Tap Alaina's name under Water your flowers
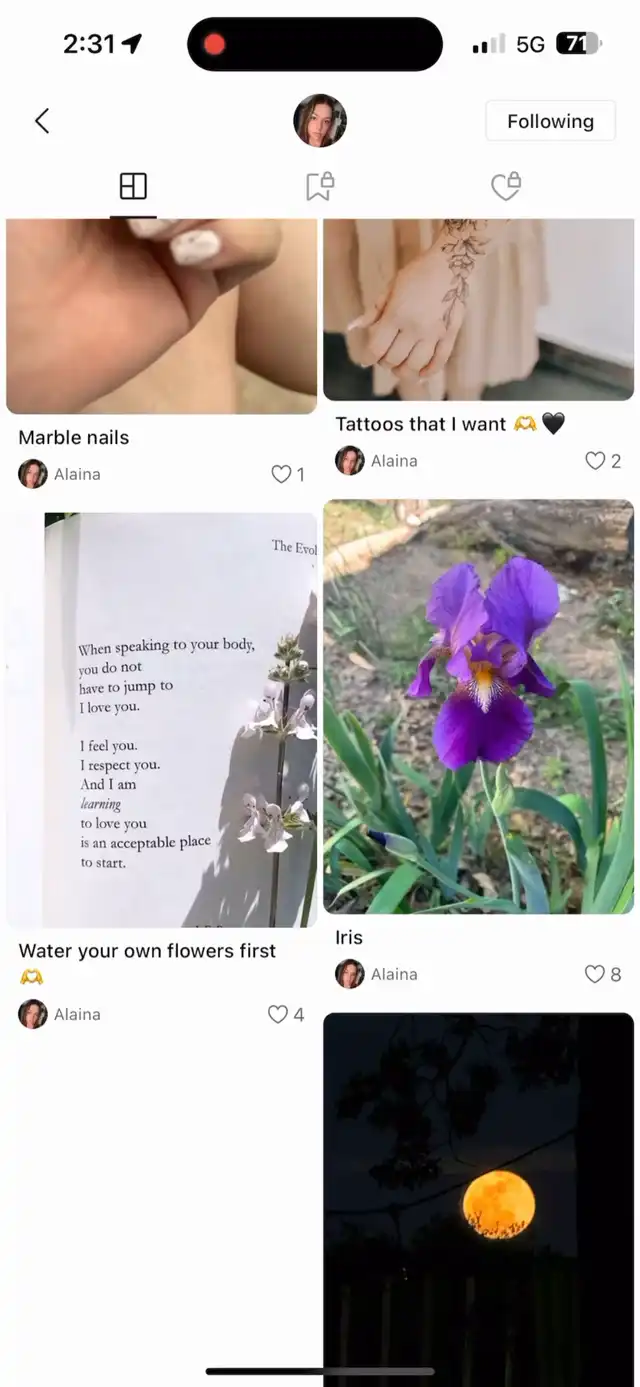The width and height of the screenshot is (640, 1387). [77, 1014]
